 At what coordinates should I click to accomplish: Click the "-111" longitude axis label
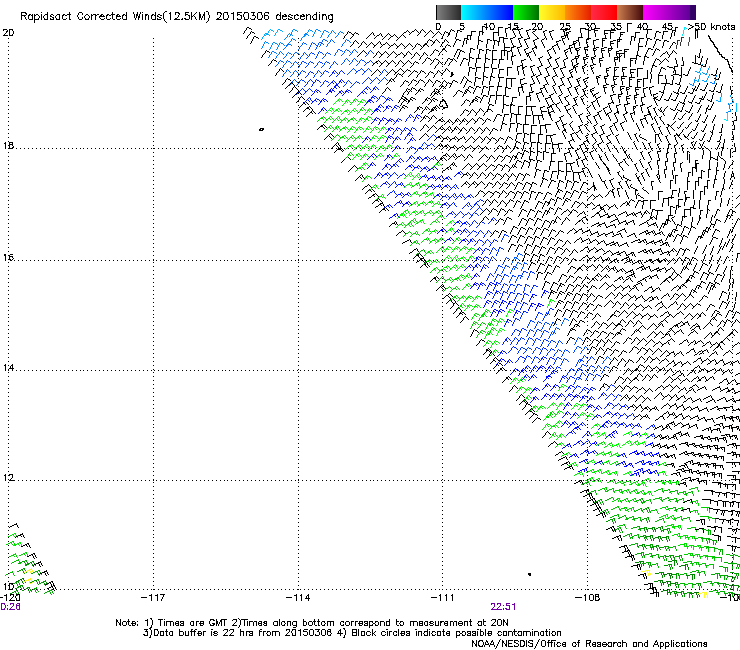[442, 598]
